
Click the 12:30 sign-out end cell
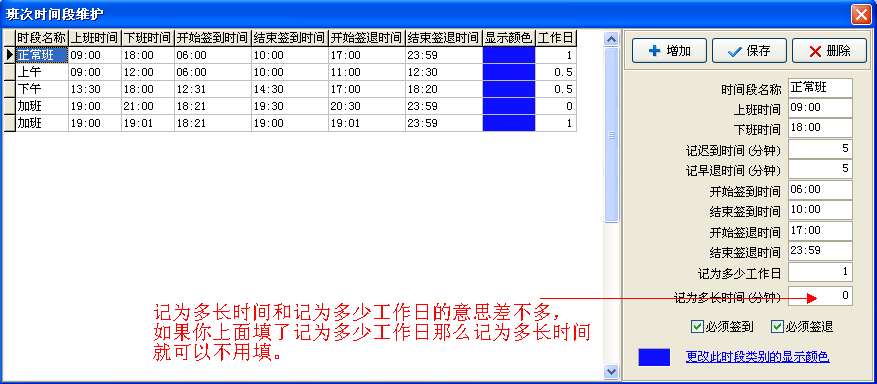[444, 73]
